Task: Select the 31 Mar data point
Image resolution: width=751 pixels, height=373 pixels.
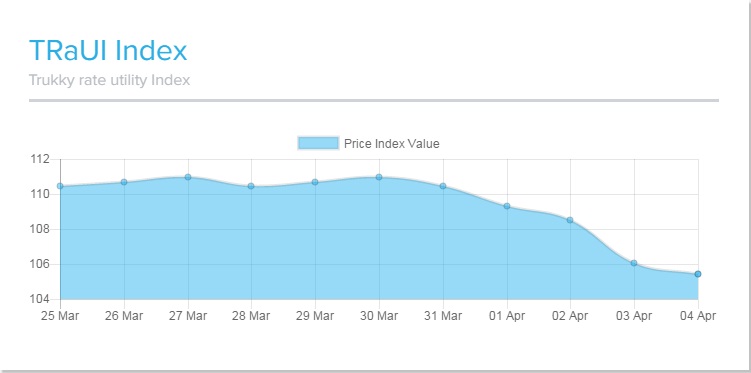Action: click(x=443, y=186)
